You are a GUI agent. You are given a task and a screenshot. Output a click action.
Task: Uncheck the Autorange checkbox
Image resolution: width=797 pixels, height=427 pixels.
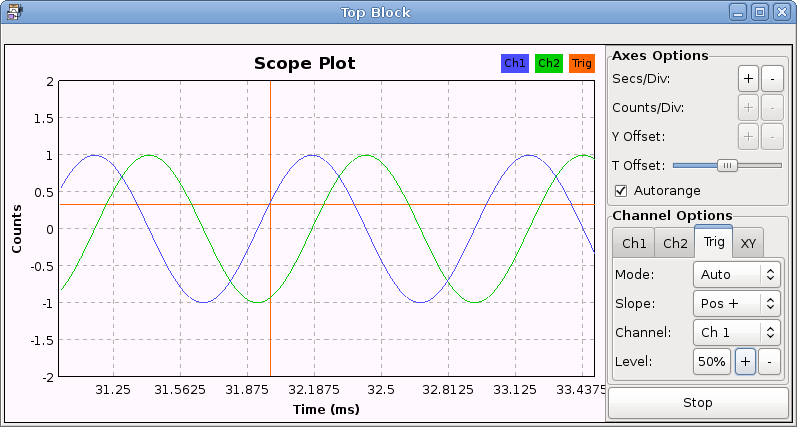tap(621, 190)
